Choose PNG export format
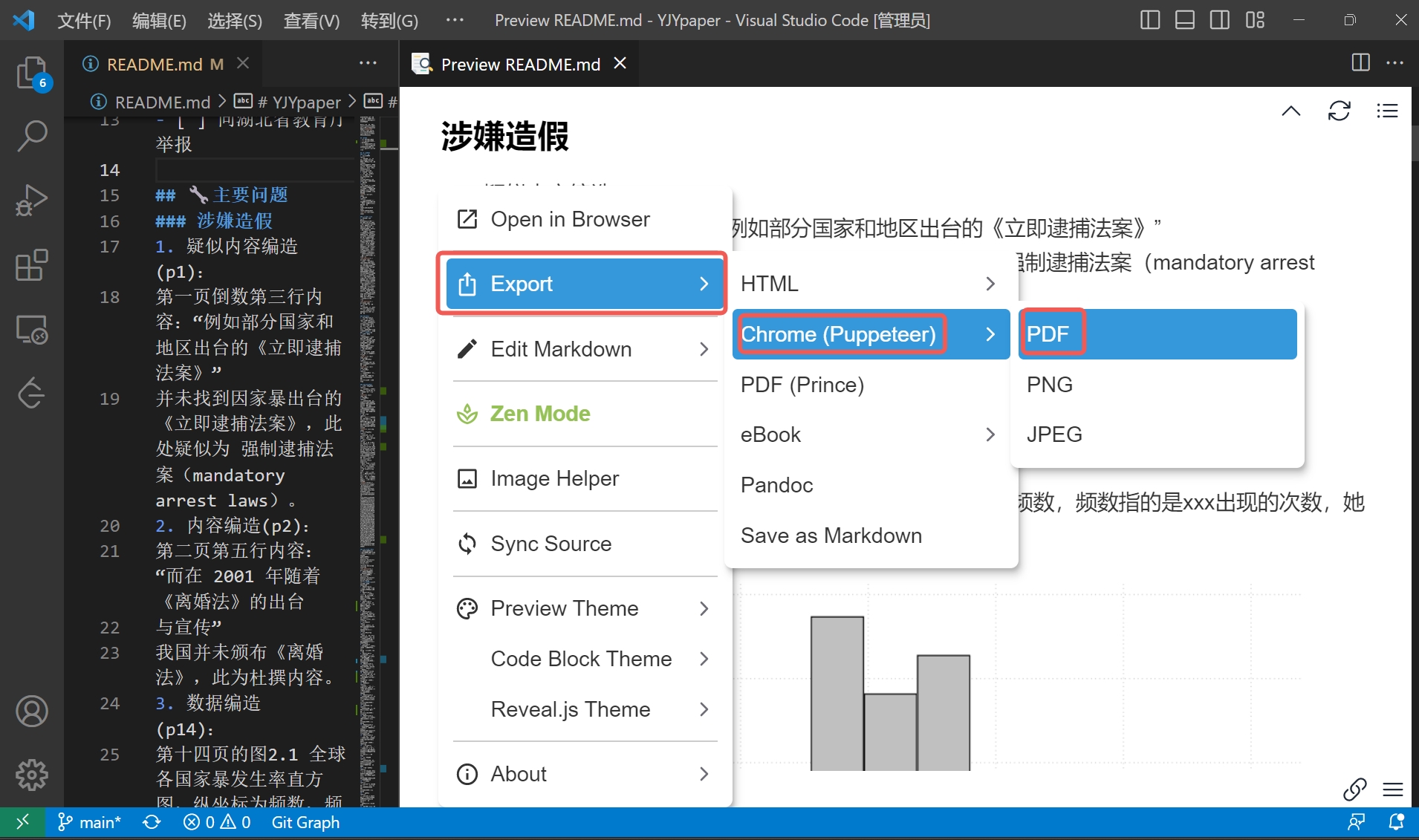The image size is (1419, 840). 1157,385
